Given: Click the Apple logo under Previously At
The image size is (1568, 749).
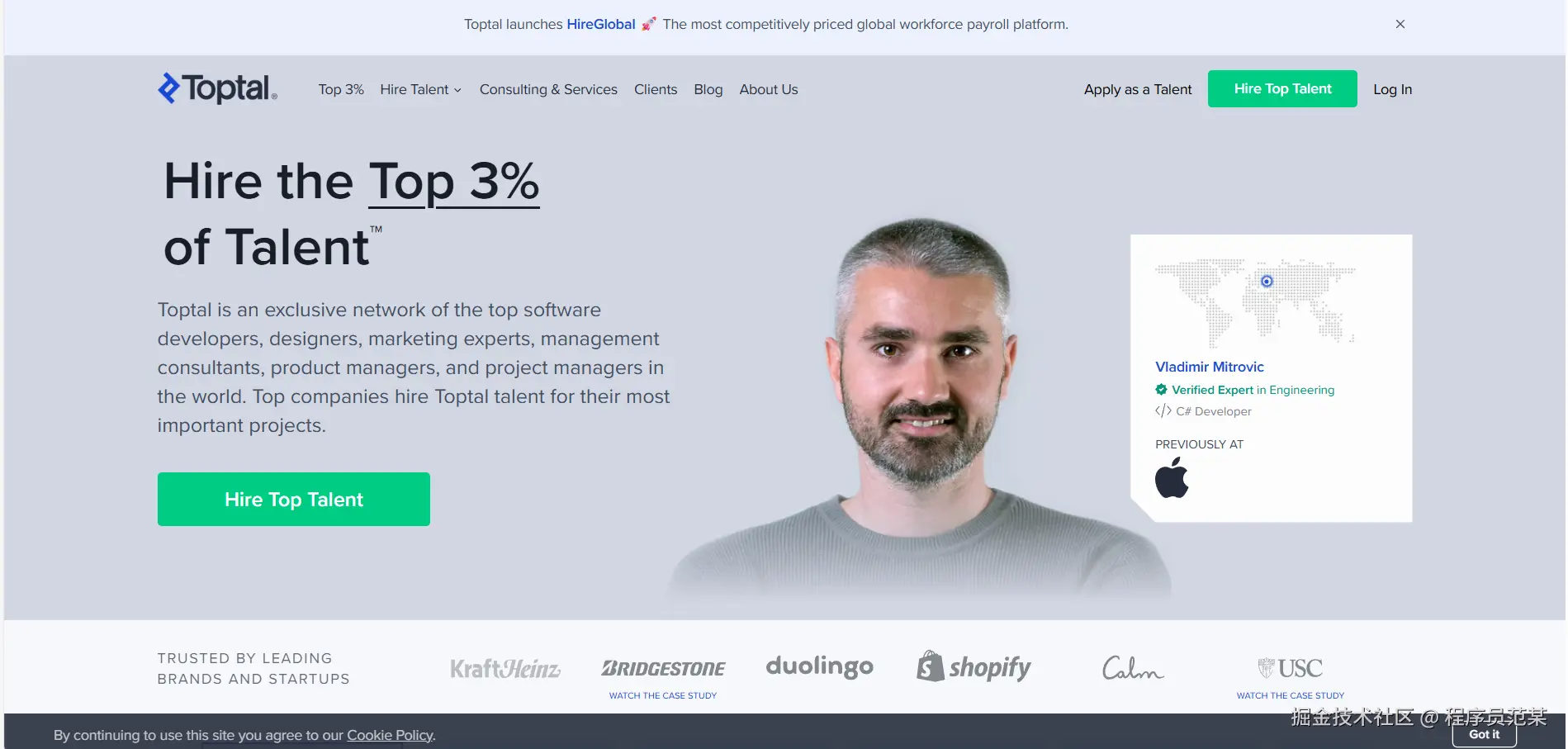Looking at the screenshot, I should [x=1171, y=477].
